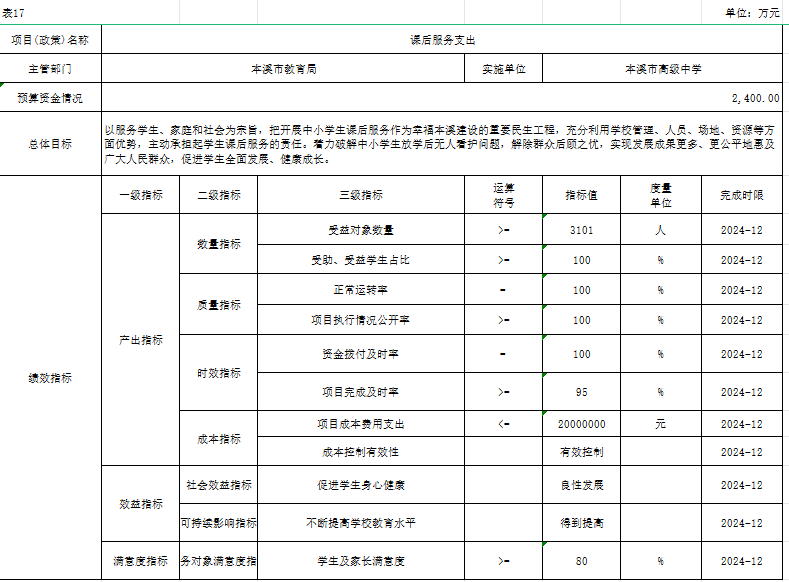Click the 受助、受益学生占比 cell
Image resolution: width=789 pixels, height=582 pixels.
click(361, 260)
